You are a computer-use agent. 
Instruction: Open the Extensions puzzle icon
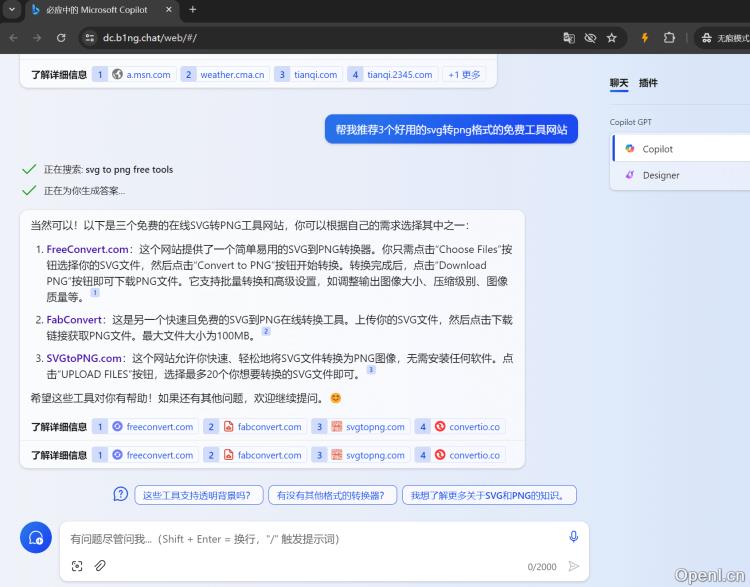point(669,38)
